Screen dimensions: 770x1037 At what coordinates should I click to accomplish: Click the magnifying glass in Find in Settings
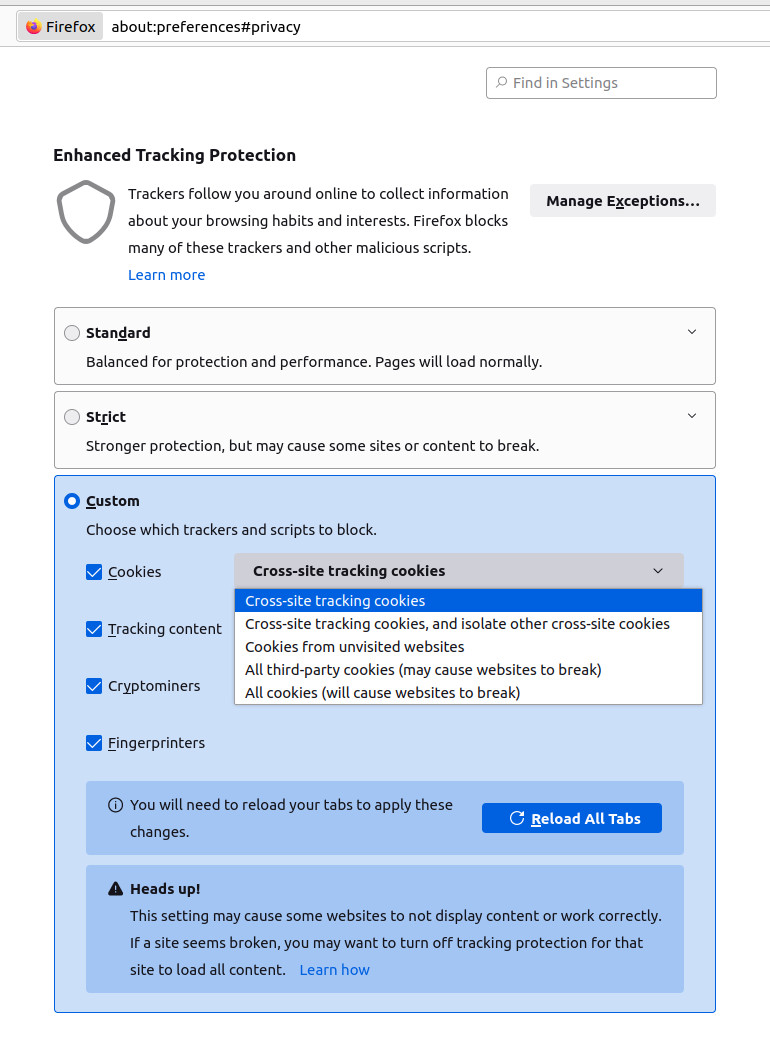(x=501, y=83)
